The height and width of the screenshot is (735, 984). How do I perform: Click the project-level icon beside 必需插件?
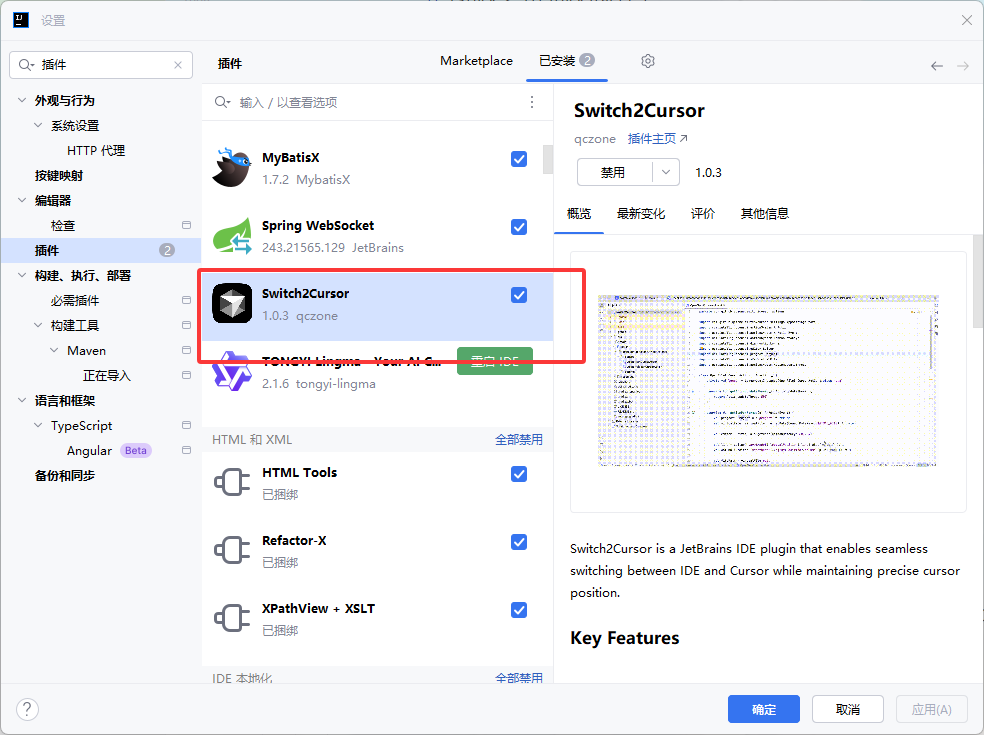[186, 300]
